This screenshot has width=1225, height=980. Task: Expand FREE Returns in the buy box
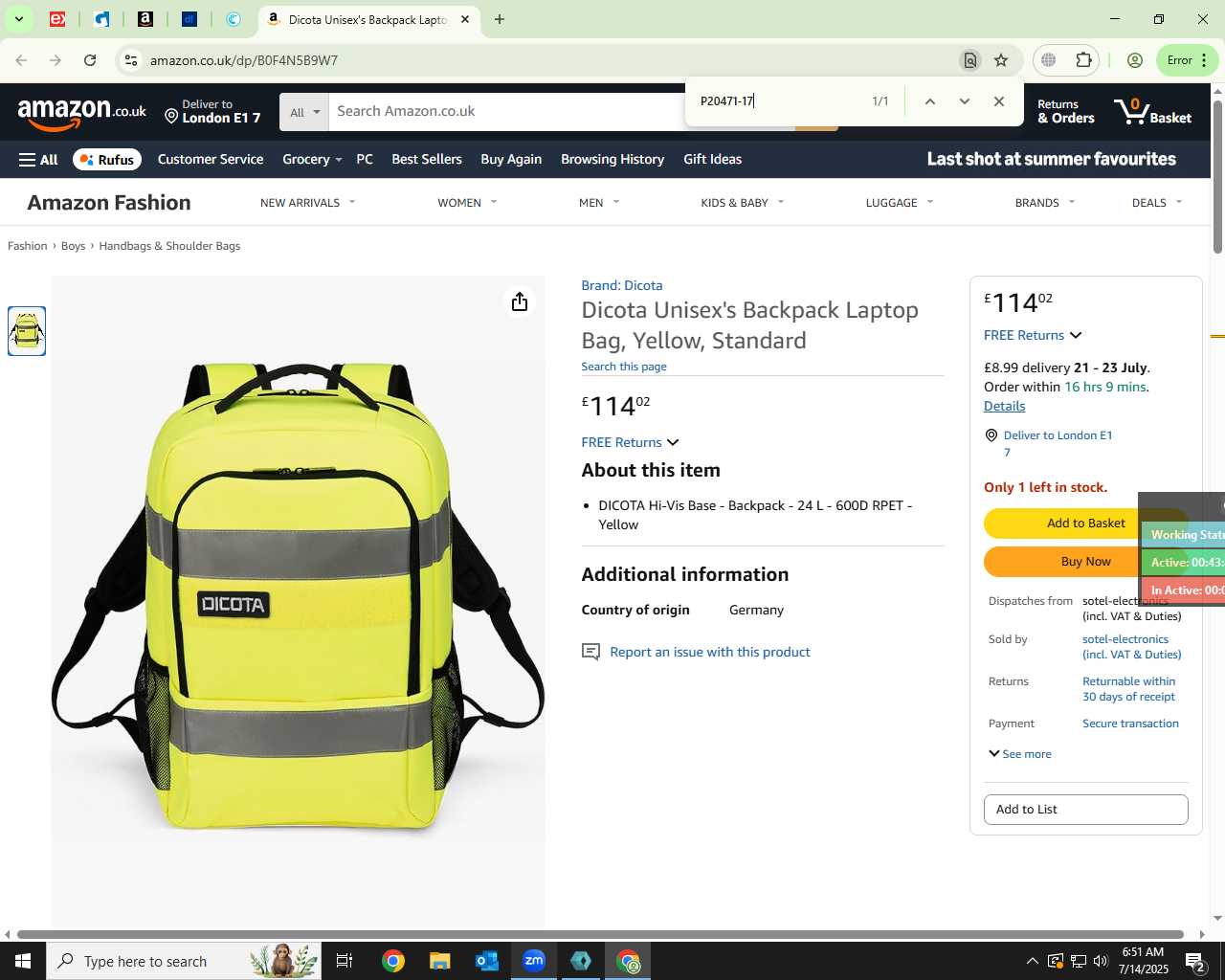[1033, 335]
